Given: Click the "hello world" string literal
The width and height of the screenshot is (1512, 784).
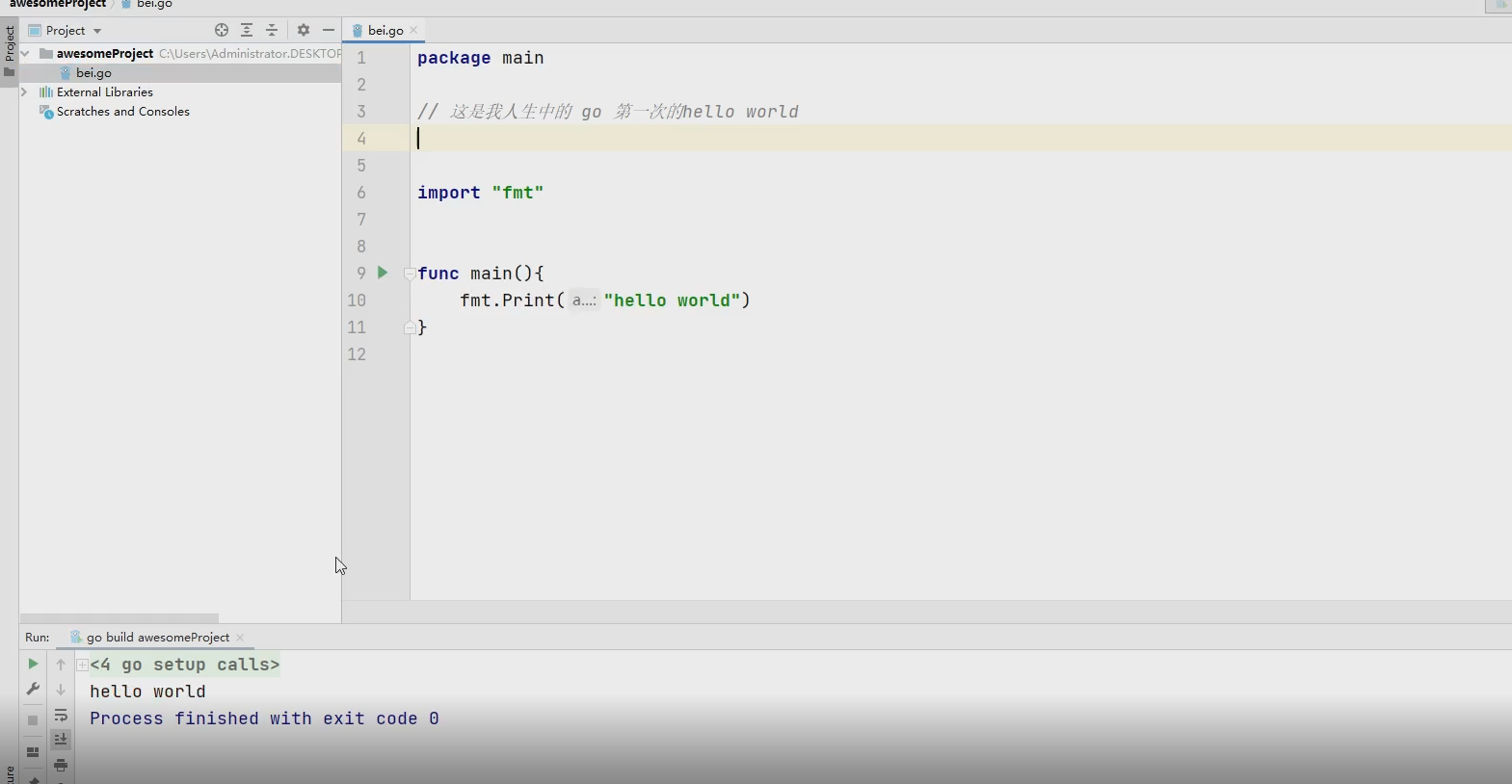Looking at the screenshot, I should [x=672, y=301].
